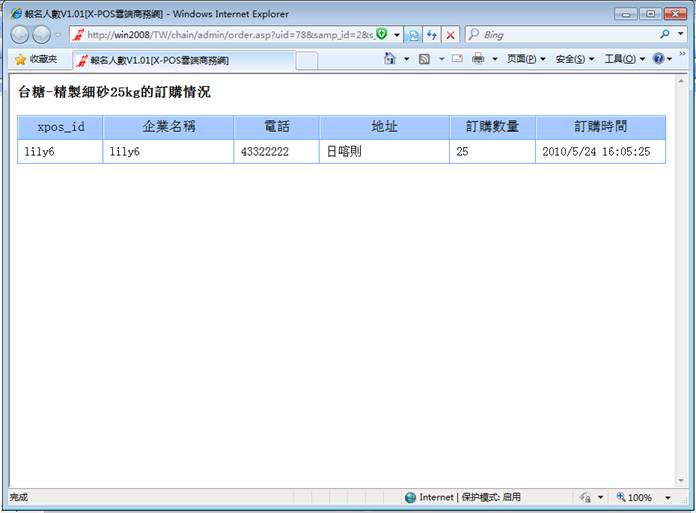Expand the address bar history dropdown arrow
The image size is (696, 513).
[397, 34]
